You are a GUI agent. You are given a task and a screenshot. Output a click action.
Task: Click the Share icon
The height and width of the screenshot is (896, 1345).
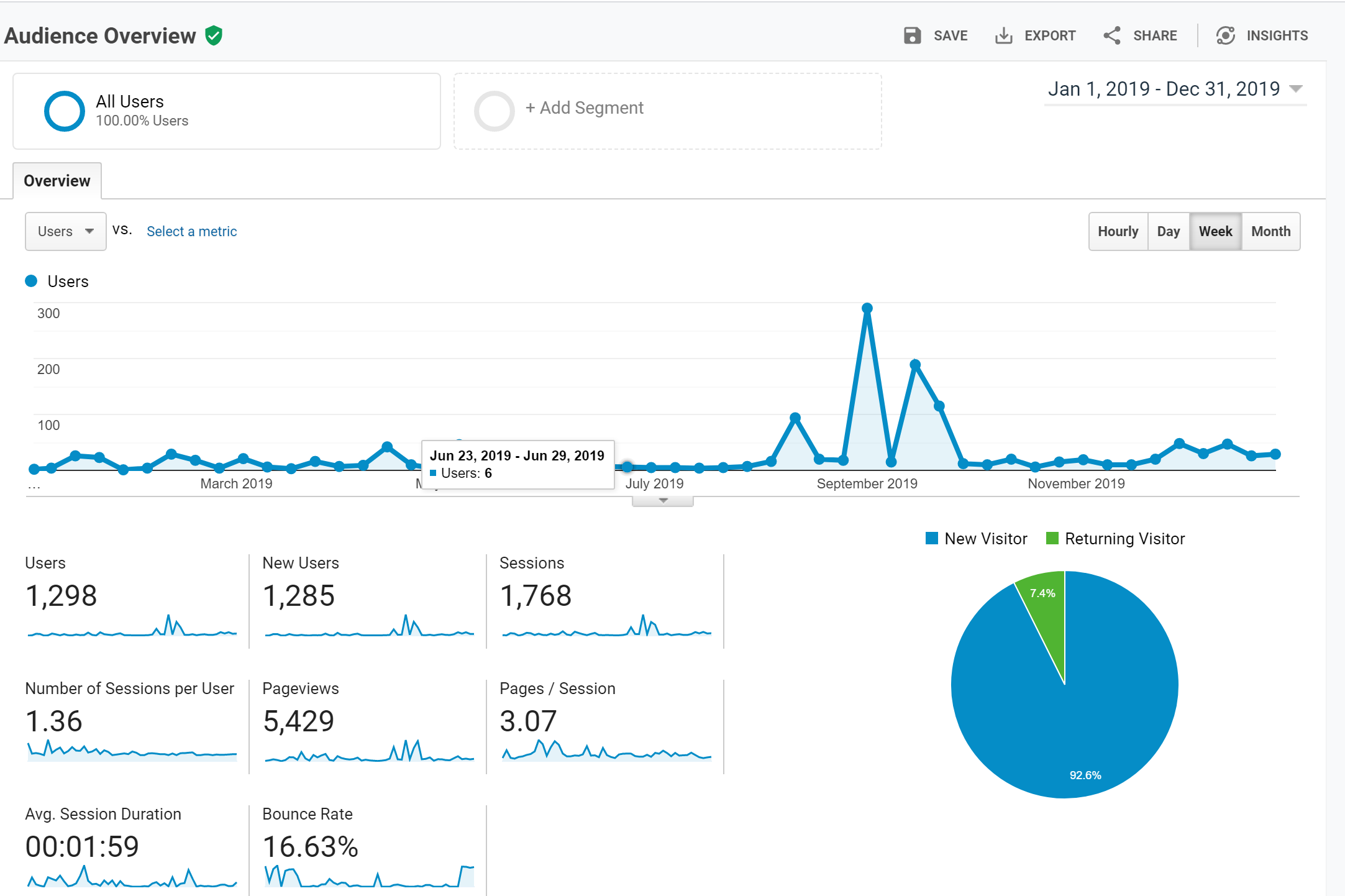click(x=1111, y=35)
